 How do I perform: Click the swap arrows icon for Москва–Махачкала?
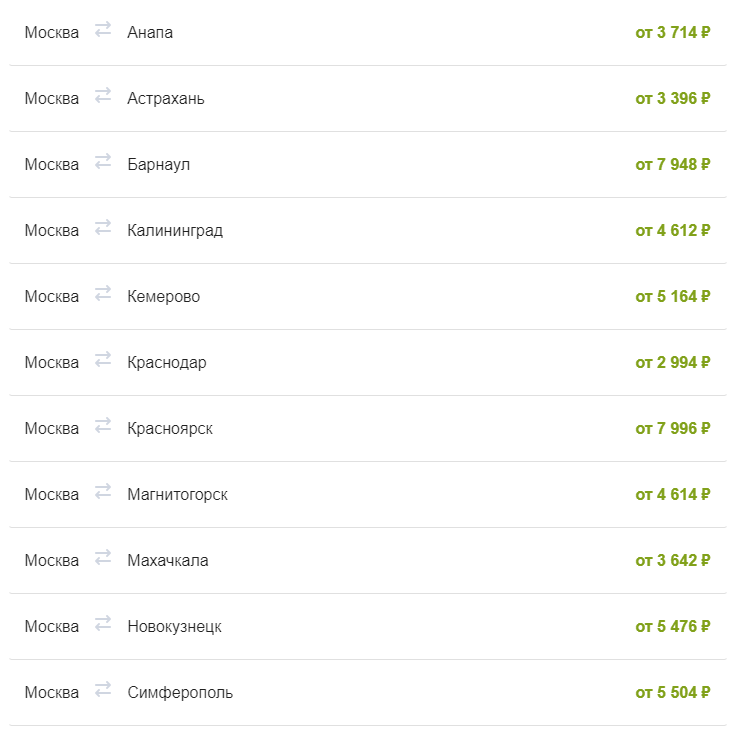click(103, 557)
